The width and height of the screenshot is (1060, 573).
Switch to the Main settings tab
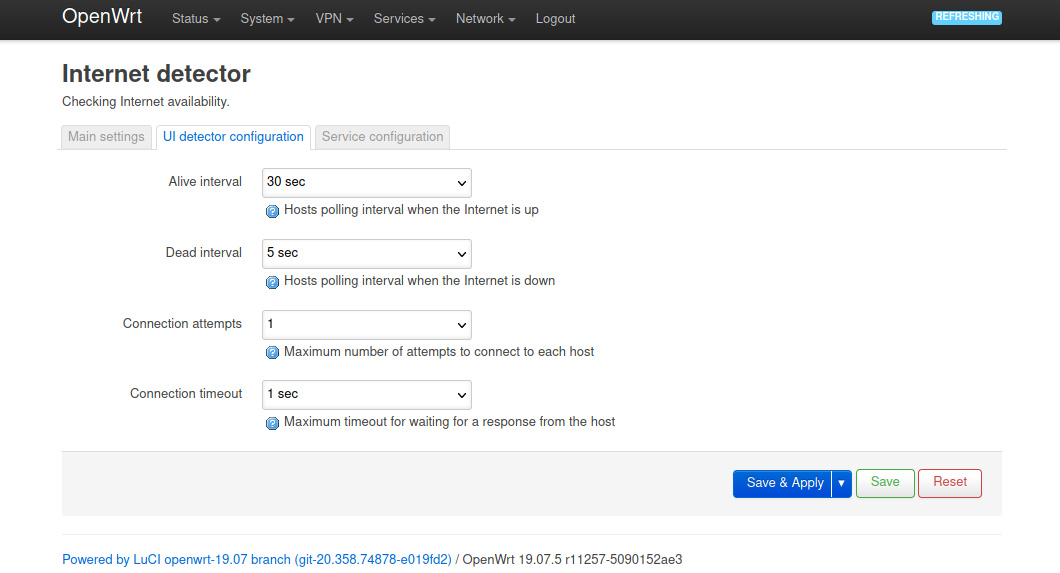coord(106,137)
